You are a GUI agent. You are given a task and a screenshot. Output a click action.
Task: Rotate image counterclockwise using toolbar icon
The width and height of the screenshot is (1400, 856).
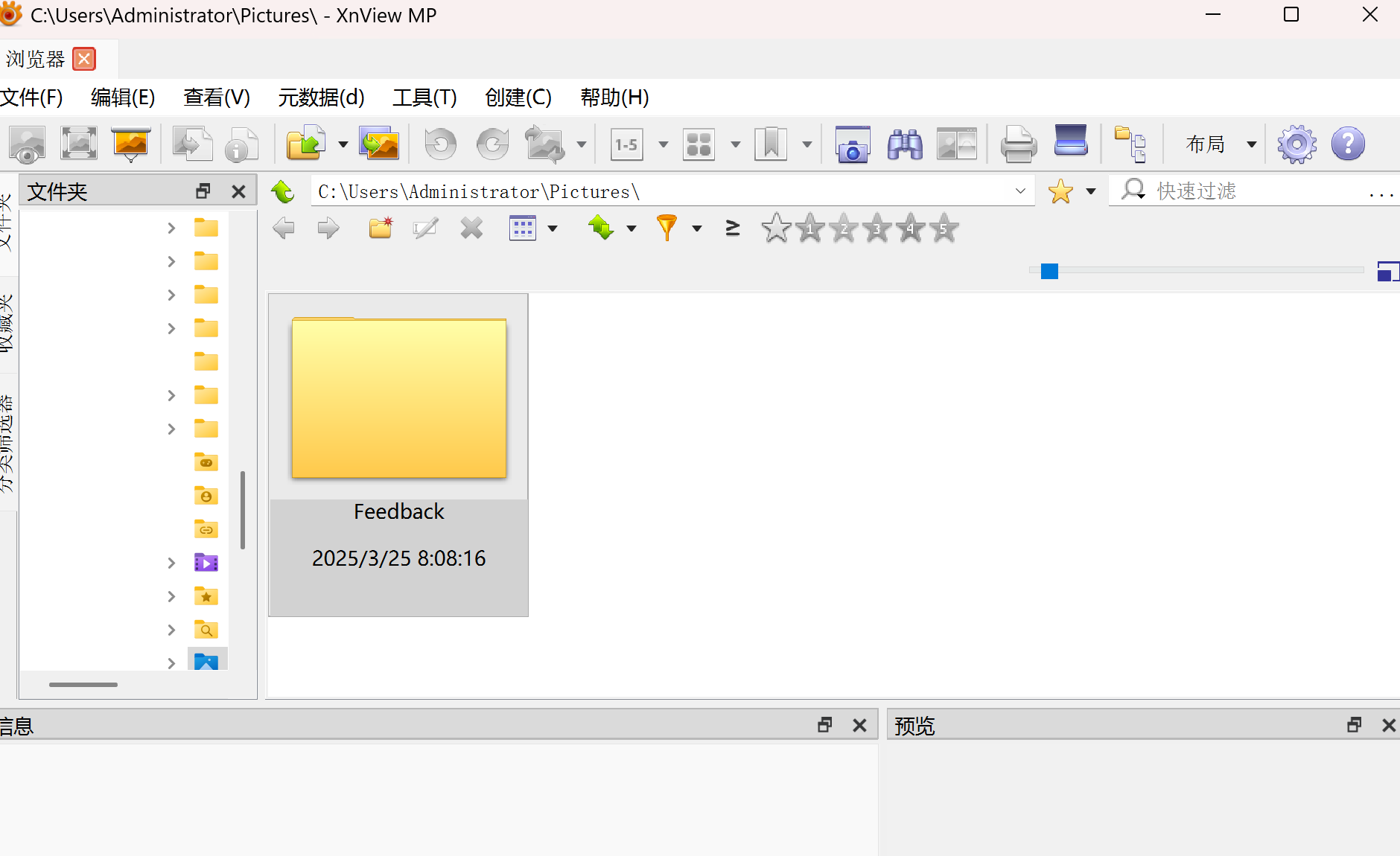(440, 144)
